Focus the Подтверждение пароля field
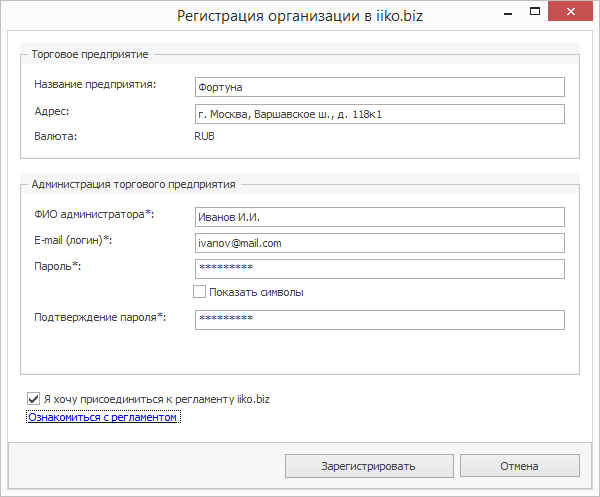The width and height of the screenshot is (600, 497). tap(380, 320)
